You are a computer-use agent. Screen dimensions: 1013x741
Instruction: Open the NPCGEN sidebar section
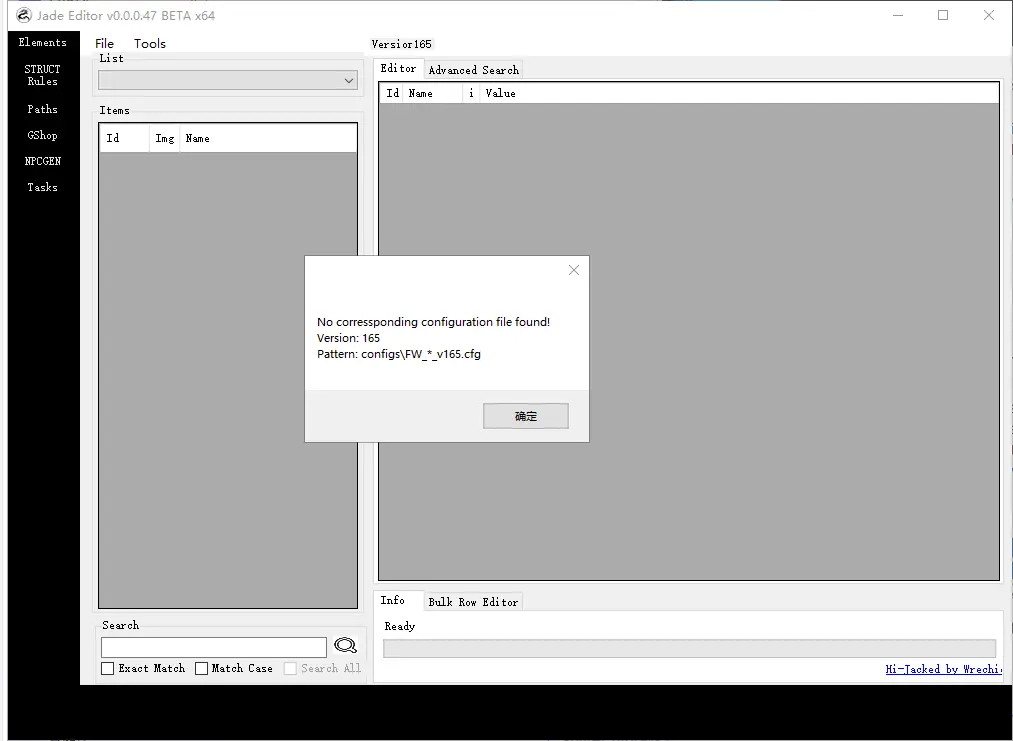click(x=43, y=161)
